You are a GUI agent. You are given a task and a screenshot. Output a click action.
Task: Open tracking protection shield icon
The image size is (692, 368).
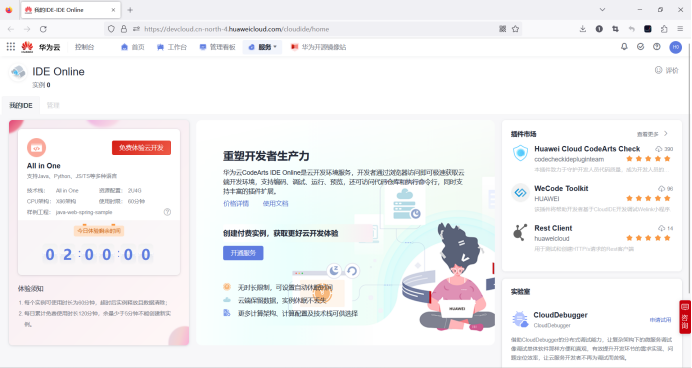coord(111,29)
